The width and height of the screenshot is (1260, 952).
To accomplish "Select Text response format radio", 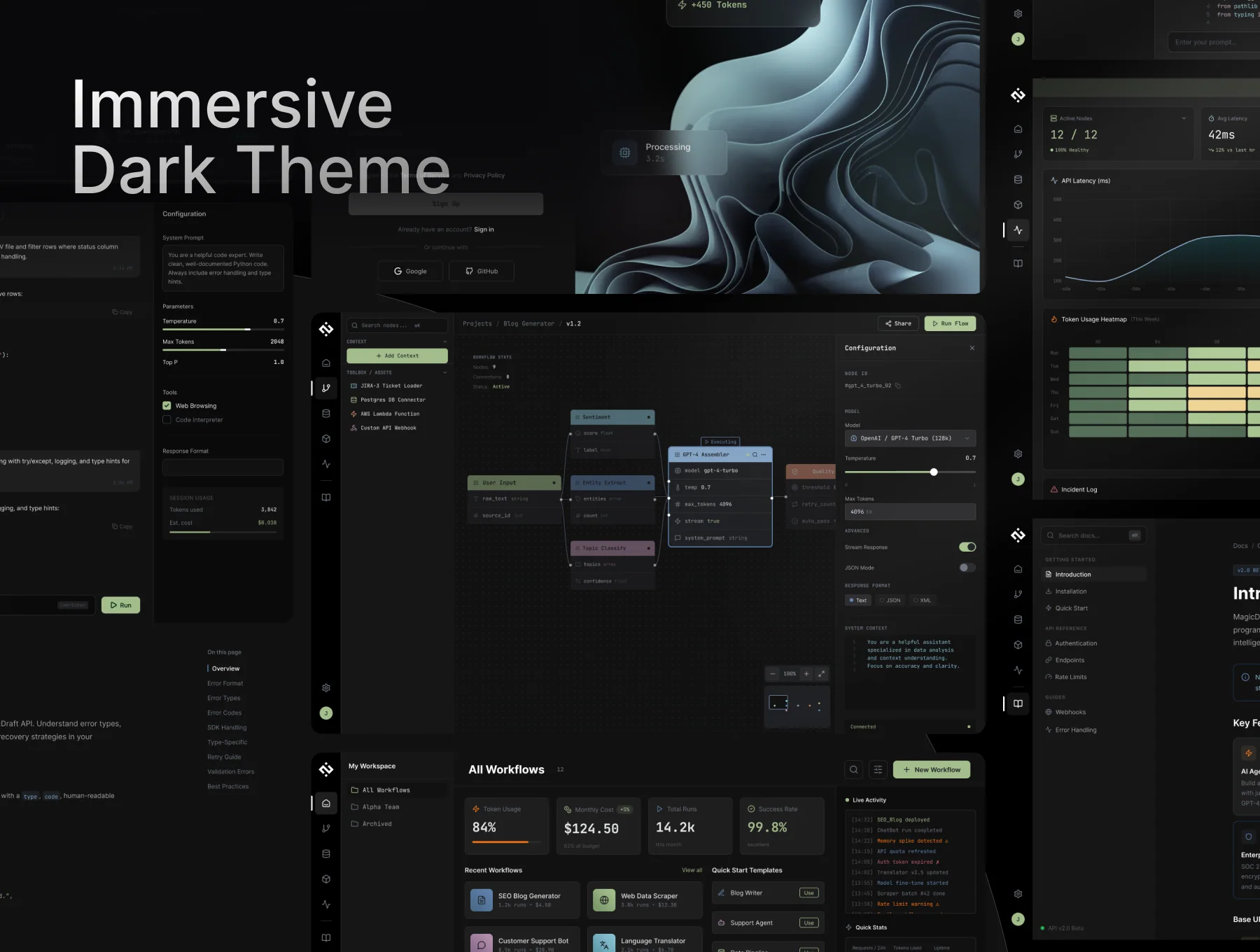I will tap(857, 601).
